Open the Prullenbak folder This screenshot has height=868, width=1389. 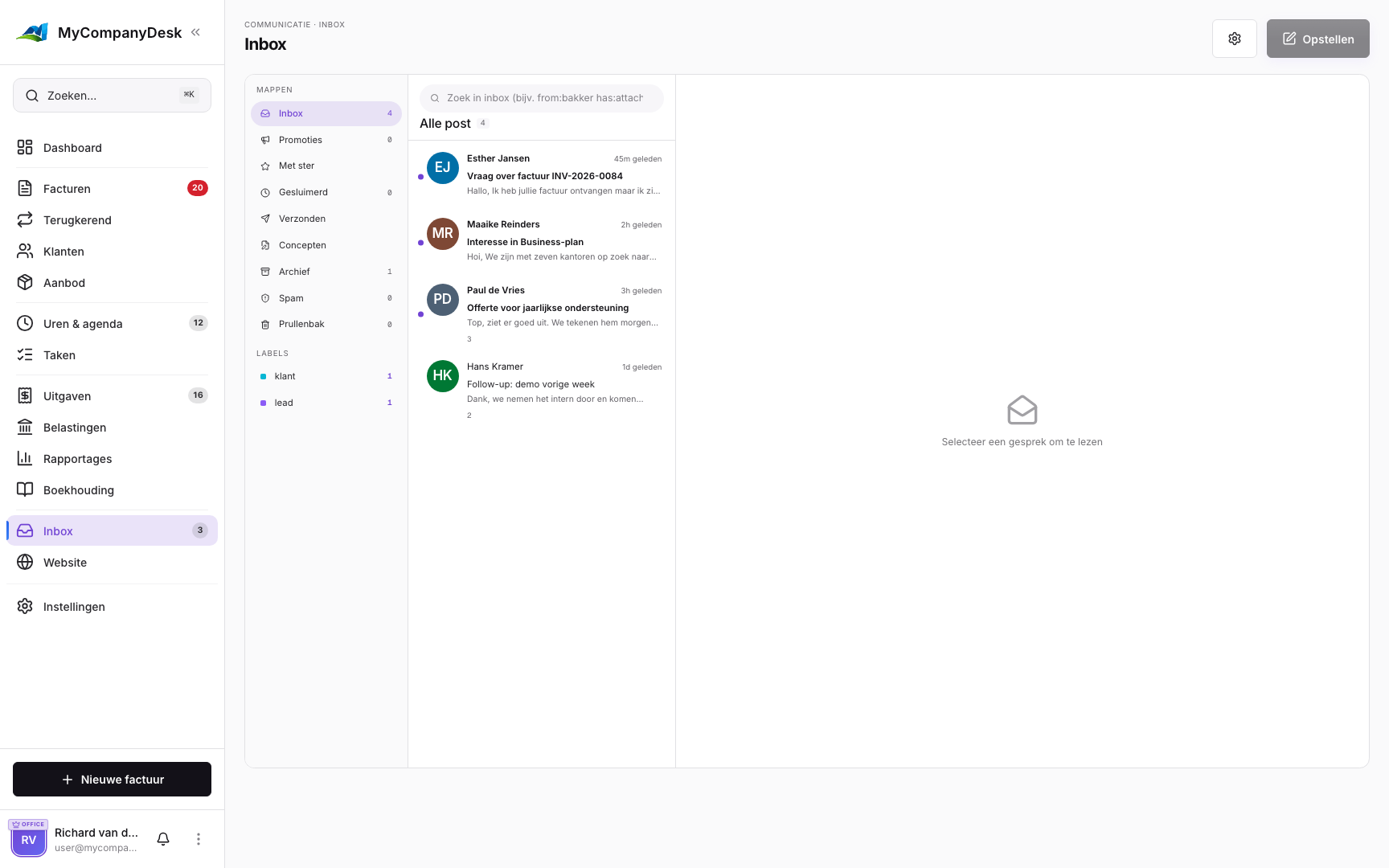[x=326, y=324]
